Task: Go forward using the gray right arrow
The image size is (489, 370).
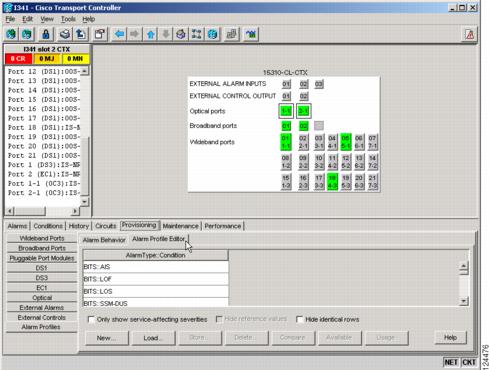Action: tap(134, 34)
